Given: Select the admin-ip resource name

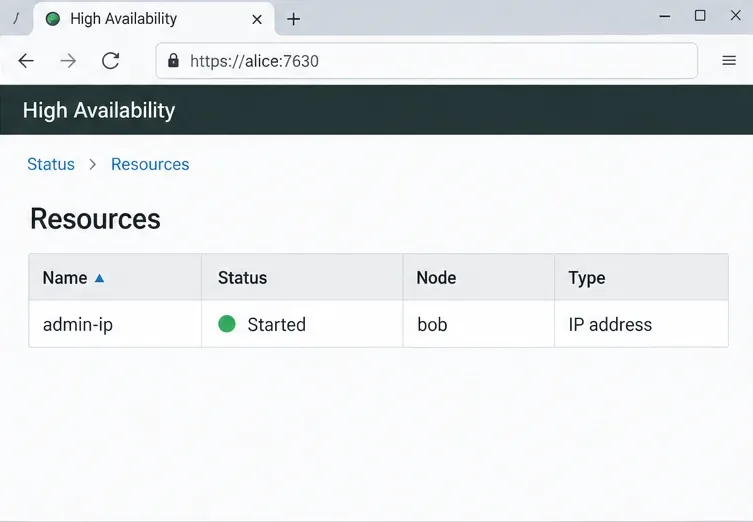Looking at the screenshot, I should coord(78,325).
